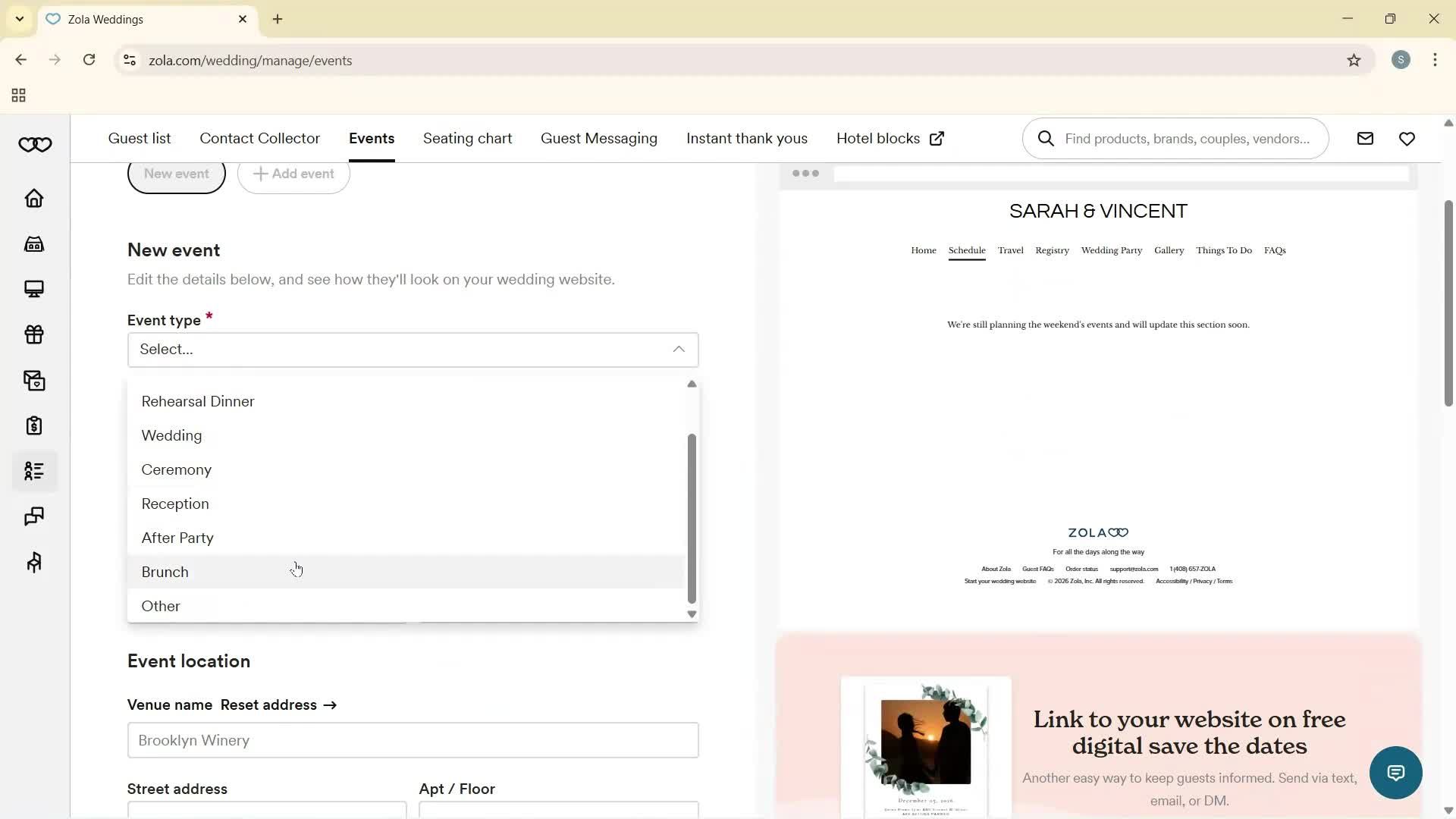
Task: Open the invites envelope icon in sidebar
Action: 35,381
